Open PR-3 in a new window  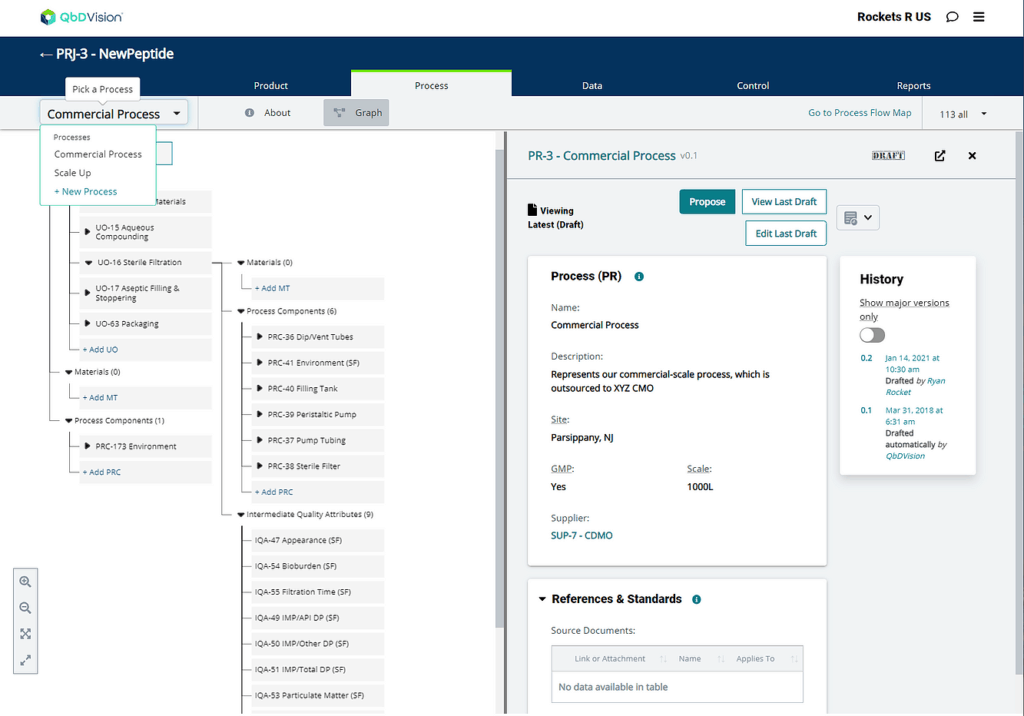click(938, 156)
